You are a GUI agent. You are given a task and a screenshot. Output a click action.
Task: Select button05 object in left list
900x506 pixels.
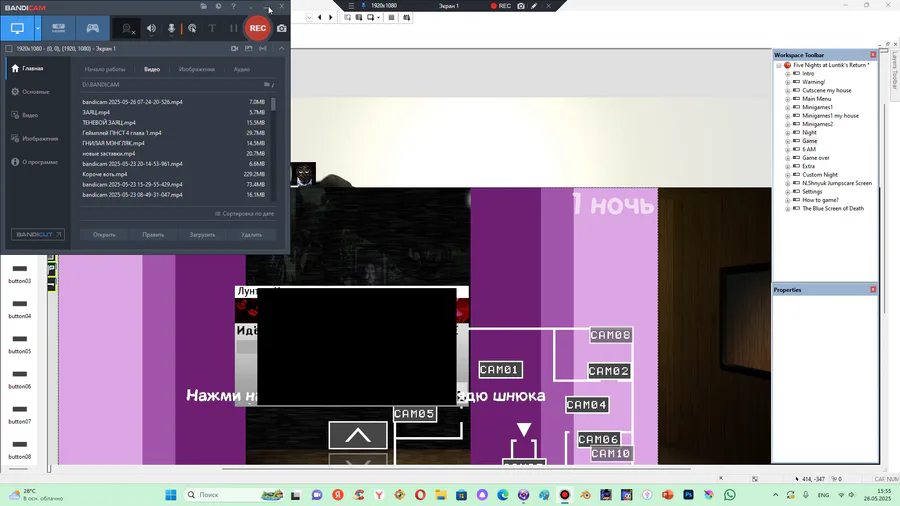(20, 344)
